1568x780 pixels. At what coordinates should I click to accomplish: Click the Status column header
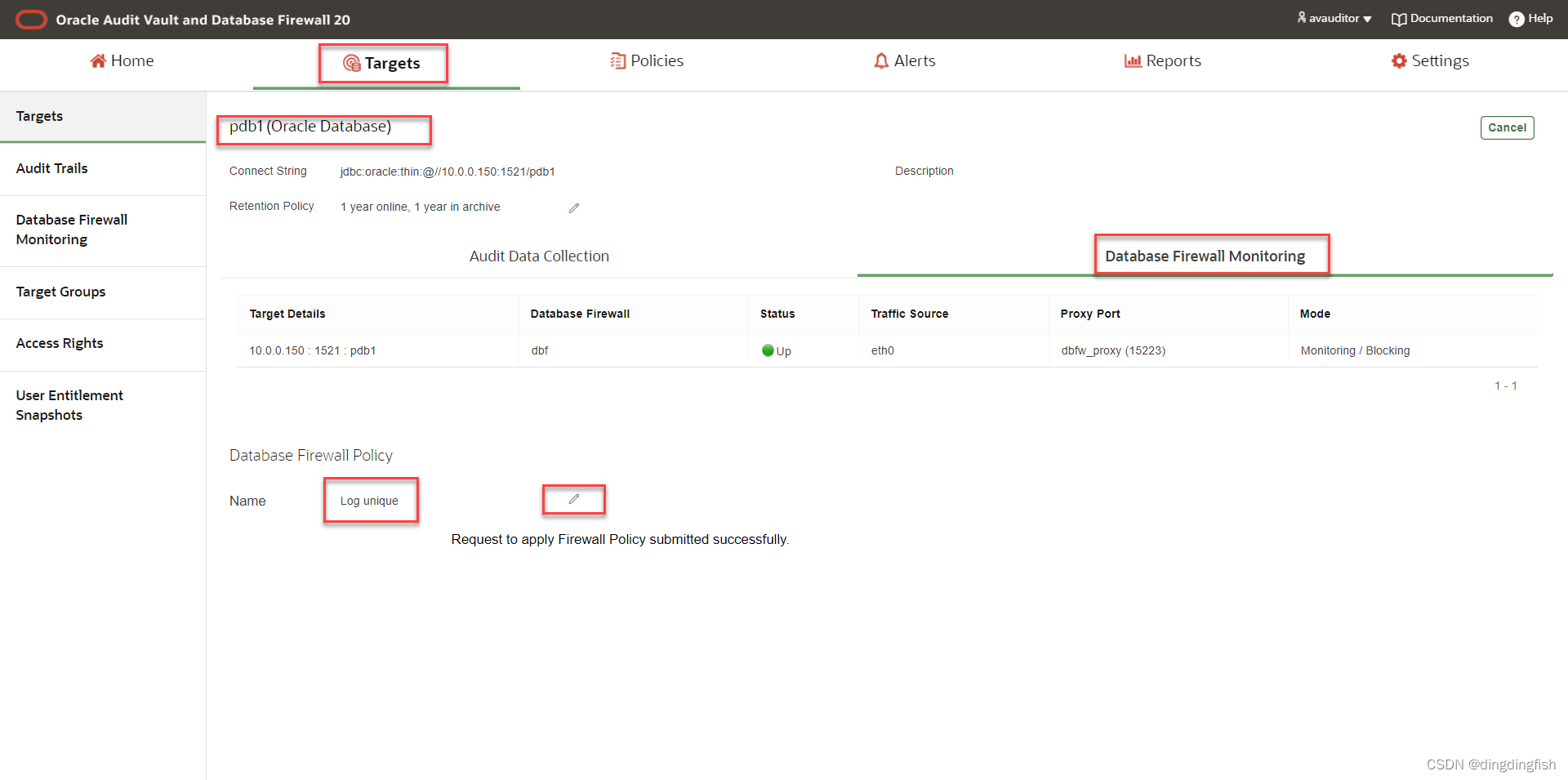777,314
